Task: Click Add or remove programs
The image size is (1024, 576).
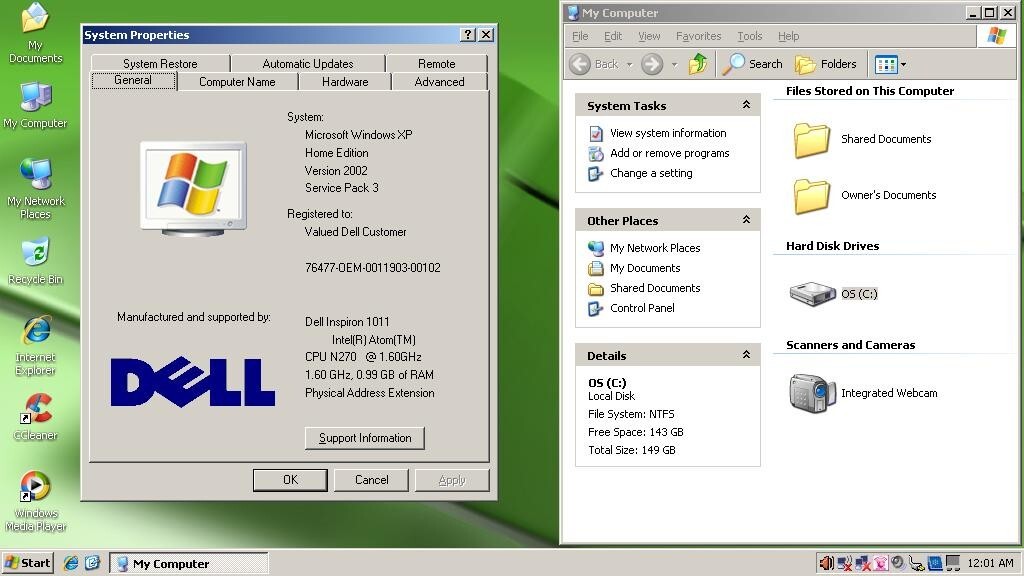Action: tap(669, 153)
